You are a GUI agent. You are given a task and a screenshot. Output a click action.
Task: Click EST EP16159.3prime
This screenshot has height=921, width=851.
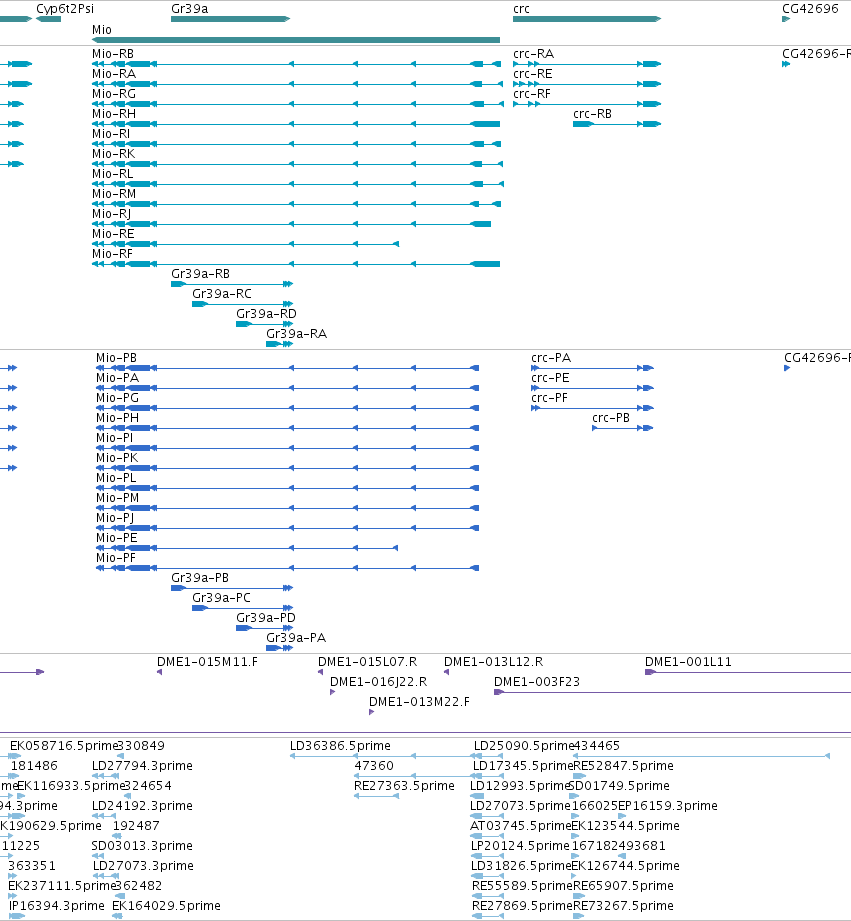(668, 805)
